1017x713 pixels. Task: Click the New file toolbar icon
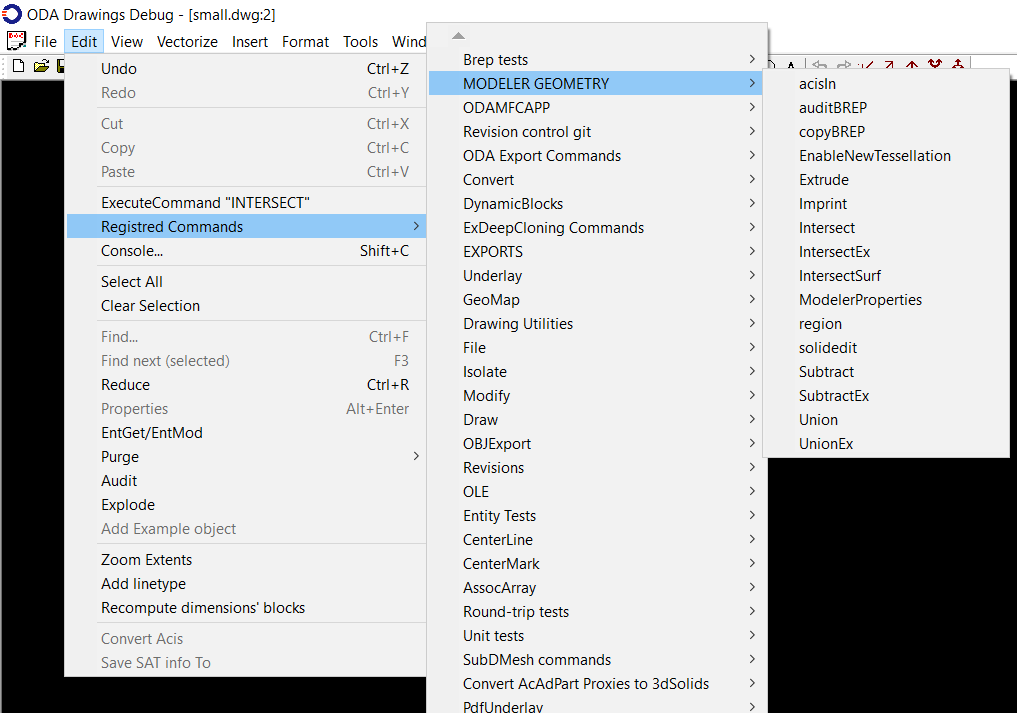tap(19, 66)
